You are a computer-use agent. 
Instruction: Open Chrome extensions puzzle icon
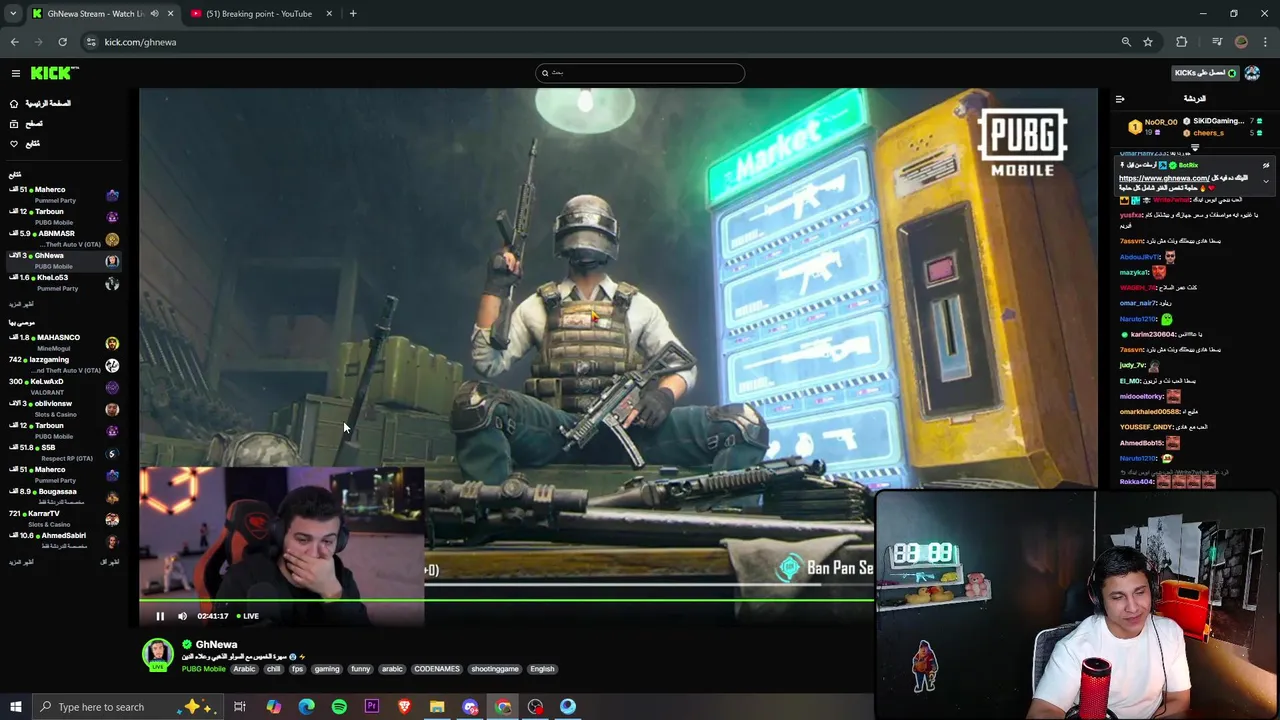tap(1182, 42)
